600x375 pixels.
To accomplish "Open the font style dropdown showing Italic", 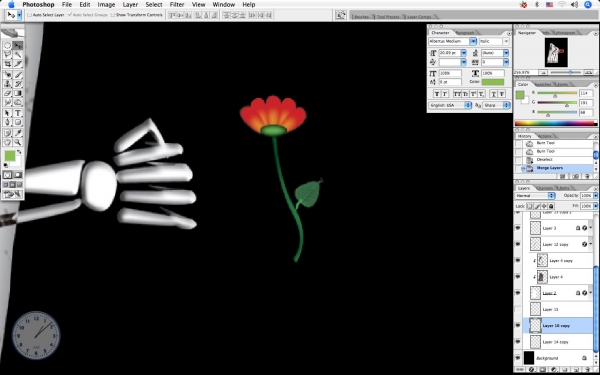I will pyautogui.click(x=506, y=41).
